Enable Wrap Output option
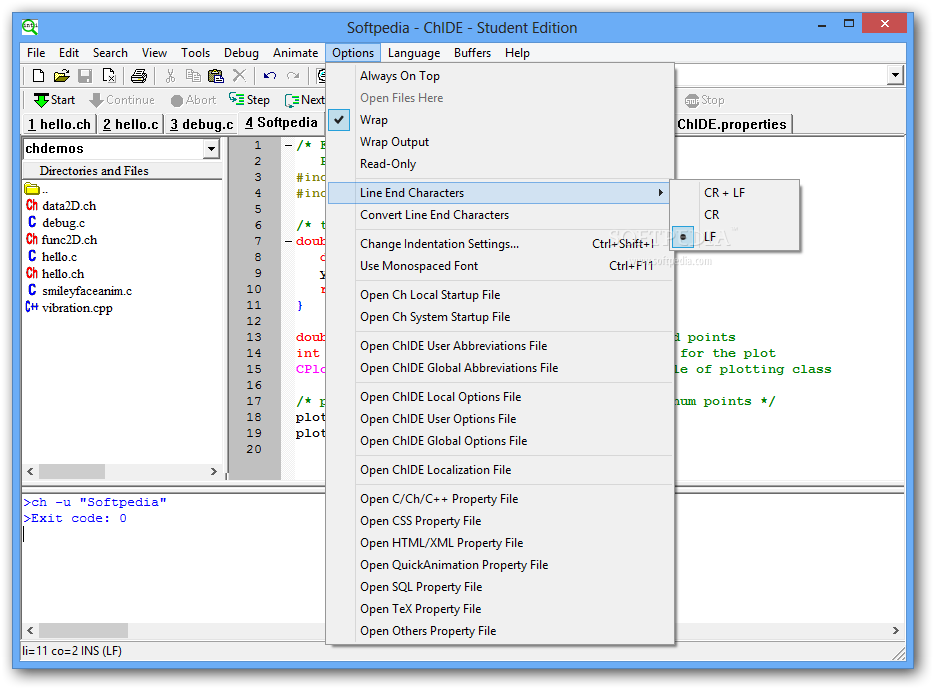 point(501,142)
